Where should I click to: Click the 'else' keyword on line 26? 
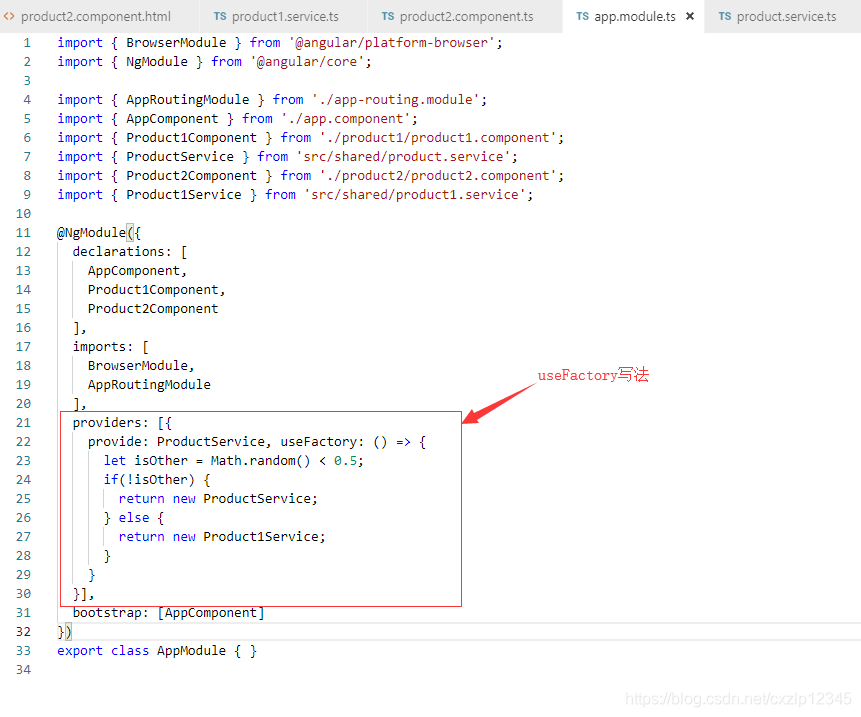coord(134,518)
